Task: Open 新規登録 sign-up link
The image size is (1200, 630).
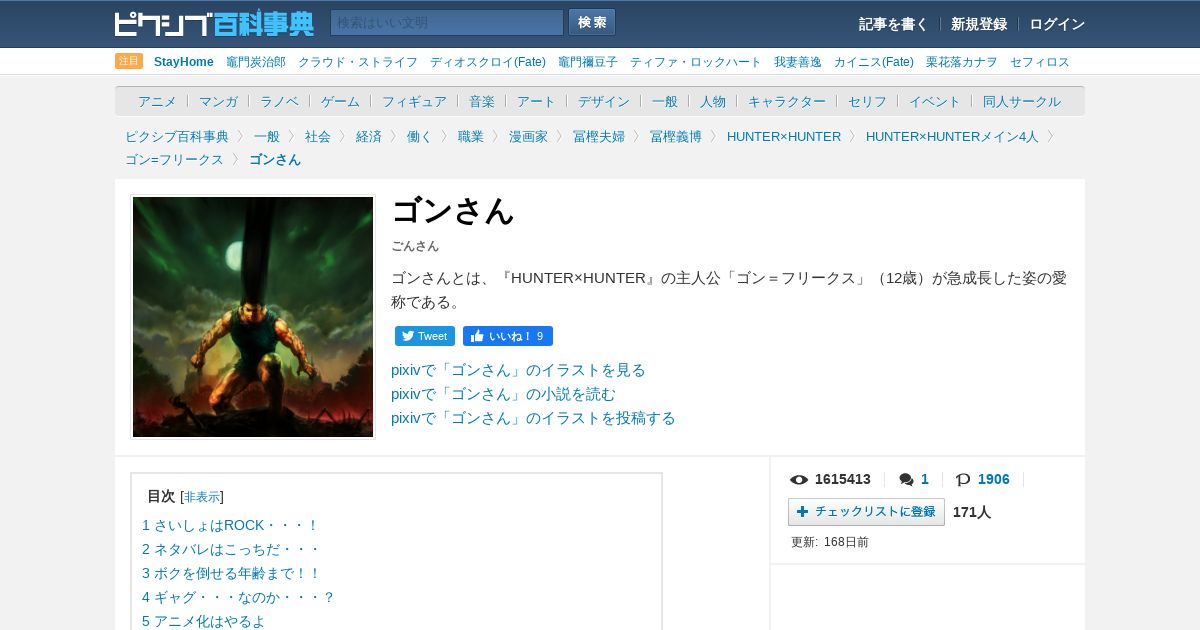Action: coord(979,24)
